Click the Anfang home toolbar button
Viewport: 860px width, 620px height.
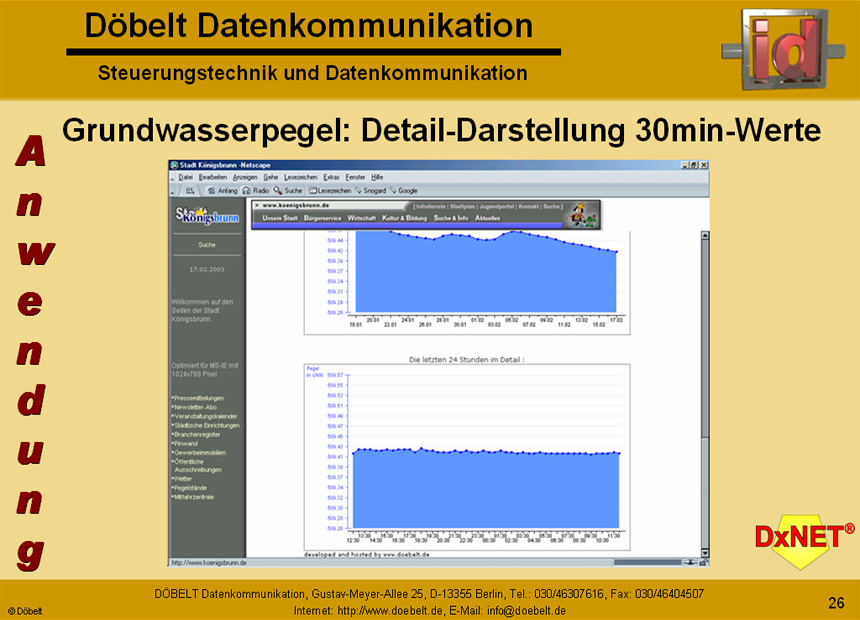tap(222, 190)
